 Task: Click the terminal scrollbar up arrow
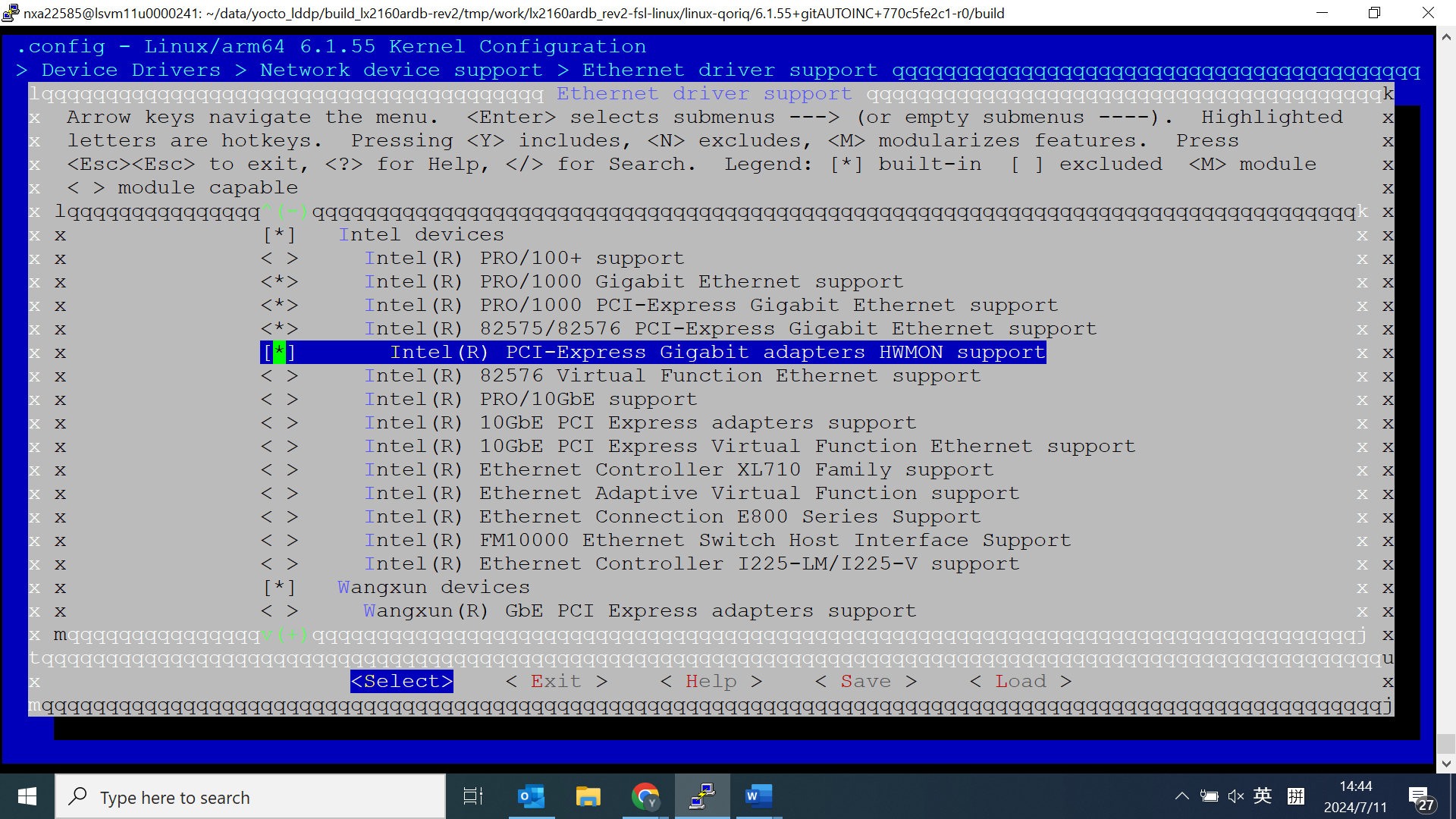1446,36
